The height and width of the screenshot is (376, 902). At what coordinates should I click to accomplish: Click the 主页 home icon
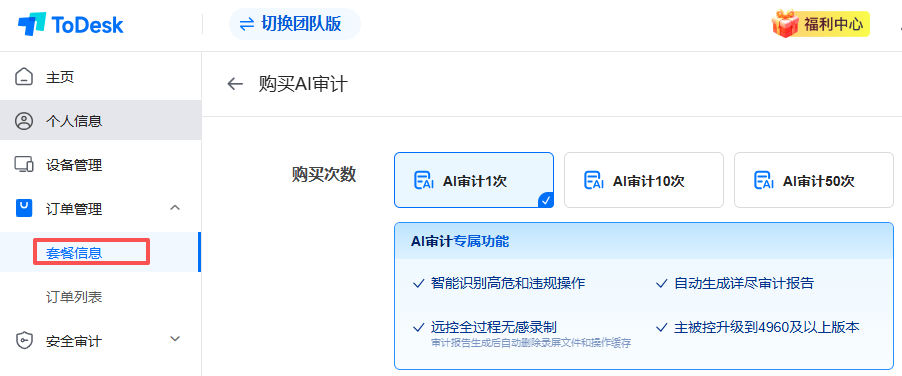24,77
